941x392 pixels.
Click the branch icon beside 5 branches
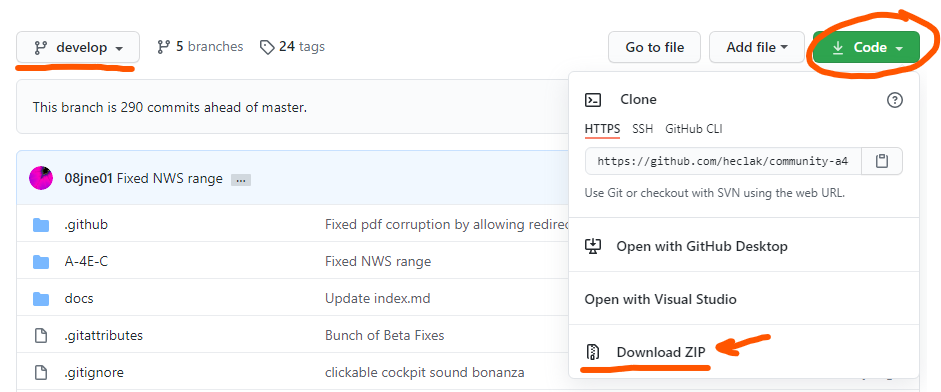163,47
